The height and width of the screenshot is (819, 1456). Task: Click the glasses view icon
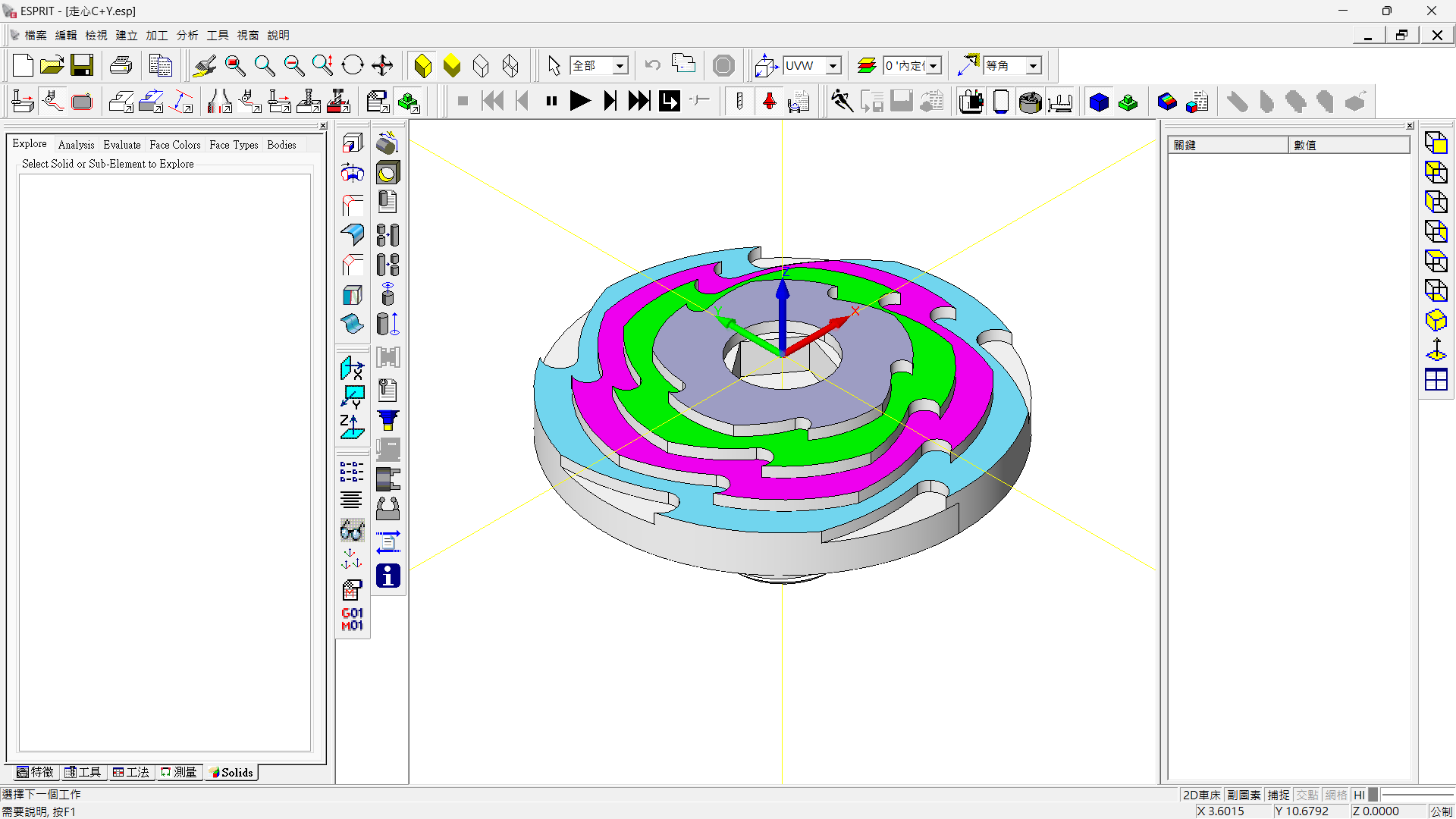point(352,530)
